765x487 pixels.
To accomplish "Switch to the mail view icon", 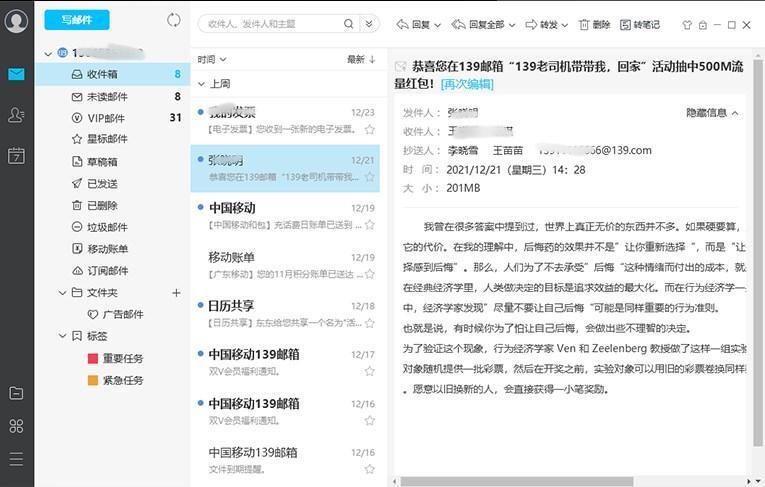I will pos(16,74).
